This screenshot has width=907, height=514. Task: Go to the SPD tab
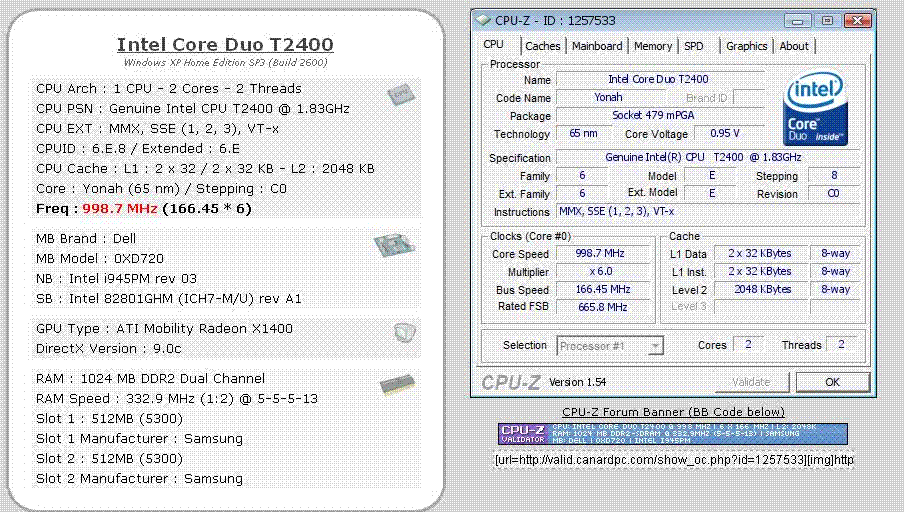click(694, 46)
